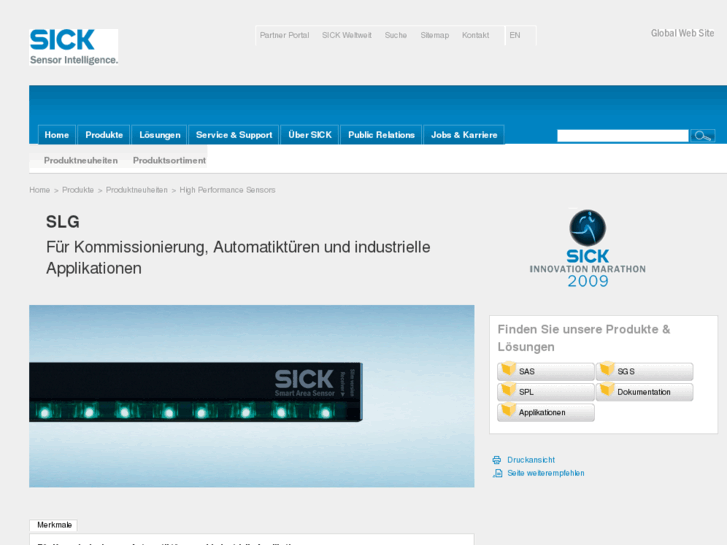The height and width of the screenshot is (545, 727).
Task: Click the Home breadcrumb
Action: [x=39, y=190]
